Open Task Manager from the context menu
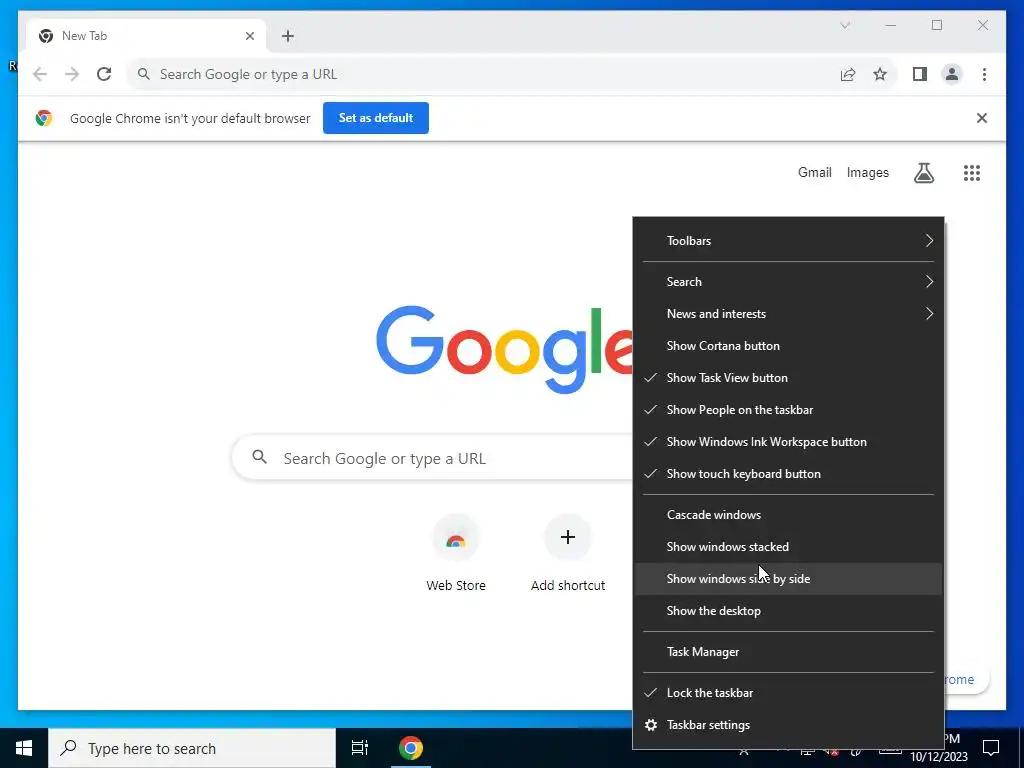Image resolution: width=1024 pixels, height=768 pixels. tap(788, 652)
